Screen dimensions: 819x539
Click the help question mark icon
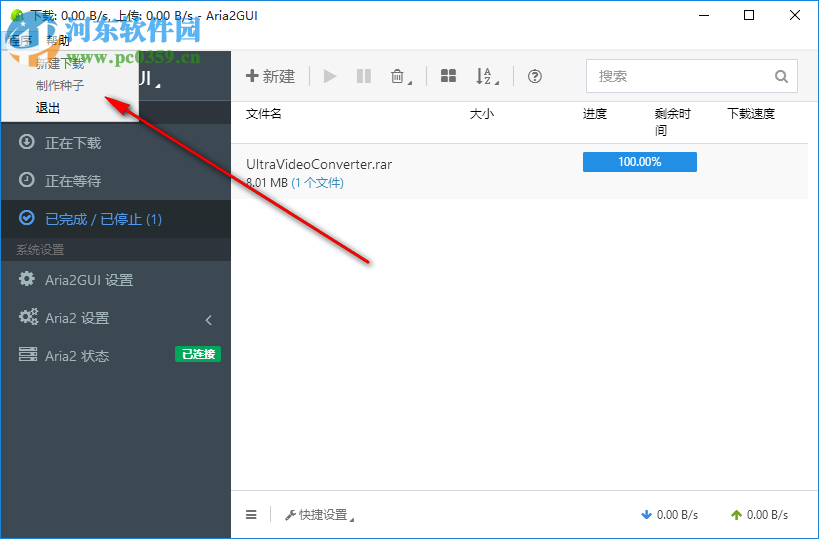[x=534, y=76]
